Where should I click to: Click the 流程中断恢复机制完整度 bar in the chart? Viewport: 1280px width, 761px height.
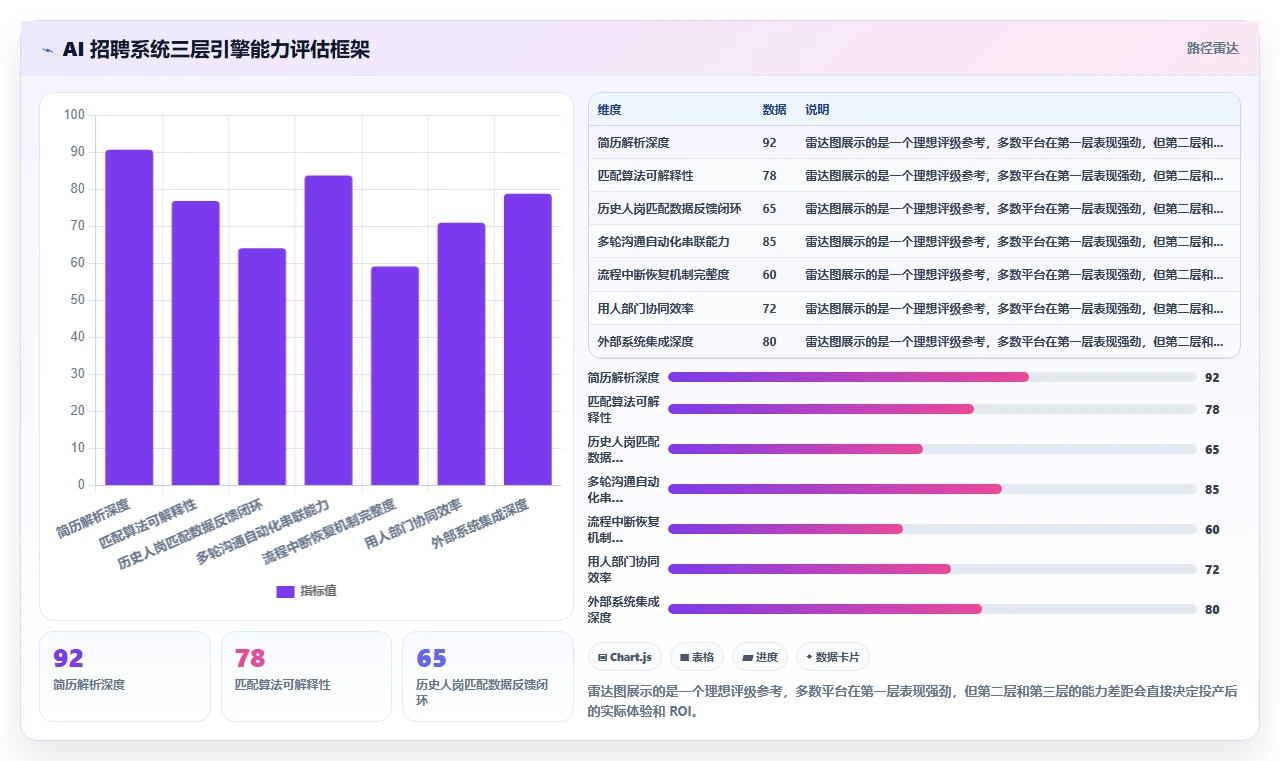click(395, 376)
